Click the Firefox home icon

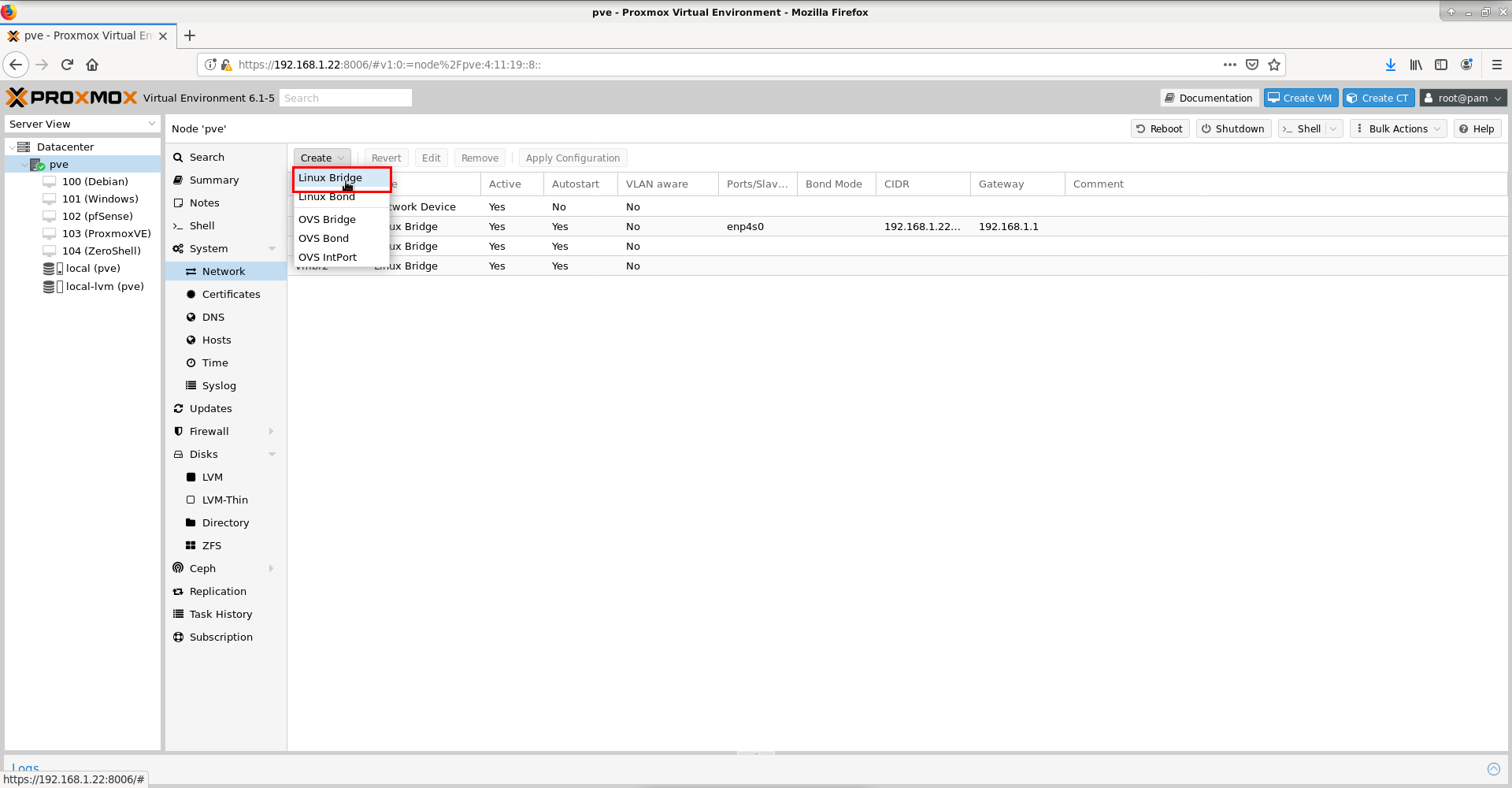click(92, 65)
